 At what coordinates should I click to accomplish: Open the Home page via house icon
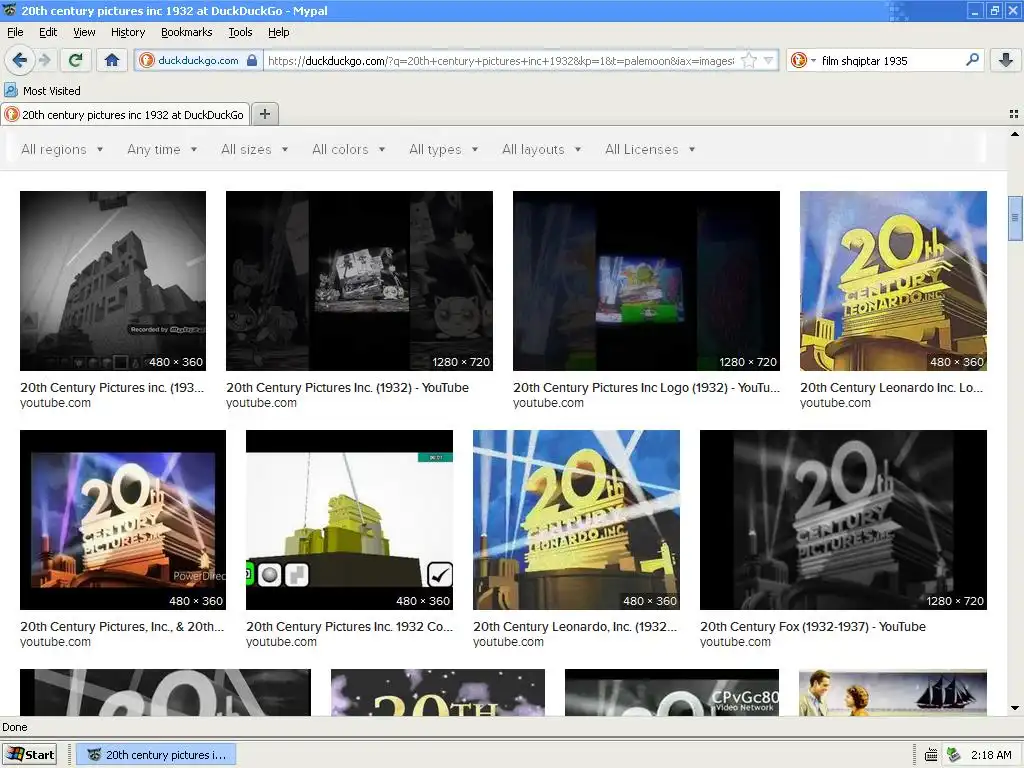112,61
